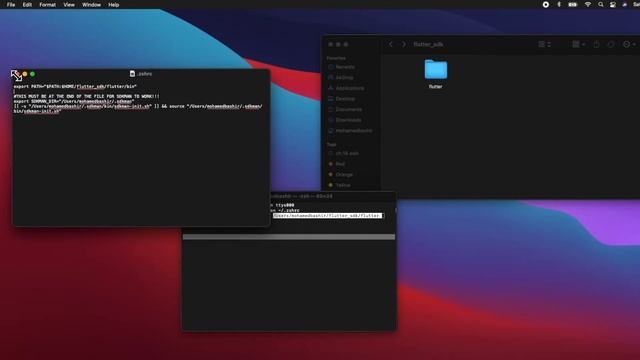Open the Wi-Fi status menu
The height and width of the screenshot is (360, 640).
[x=588, y=4]
